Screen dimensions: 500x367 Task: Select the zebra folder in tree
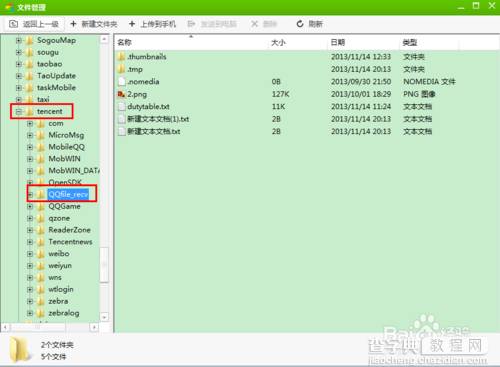[58, 301]
